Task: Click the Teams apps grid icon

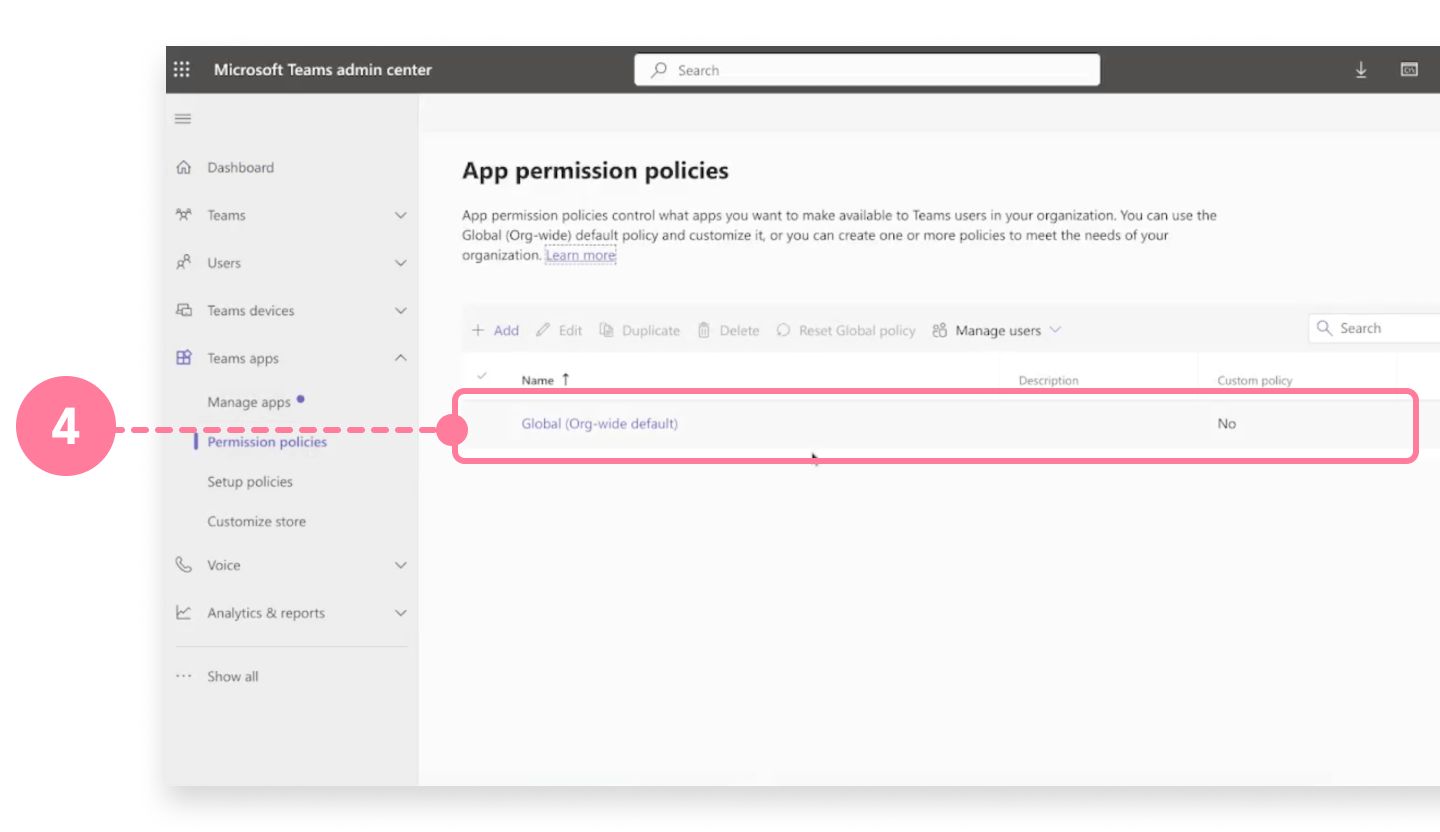Action: (183, 358)
